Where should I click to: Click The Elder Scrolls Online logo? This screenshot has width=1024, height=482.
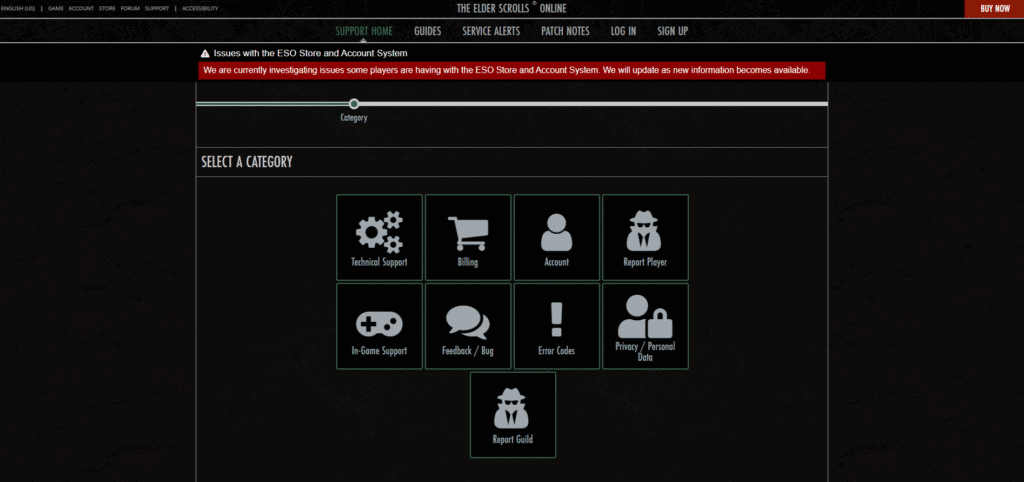click(511, 8)
